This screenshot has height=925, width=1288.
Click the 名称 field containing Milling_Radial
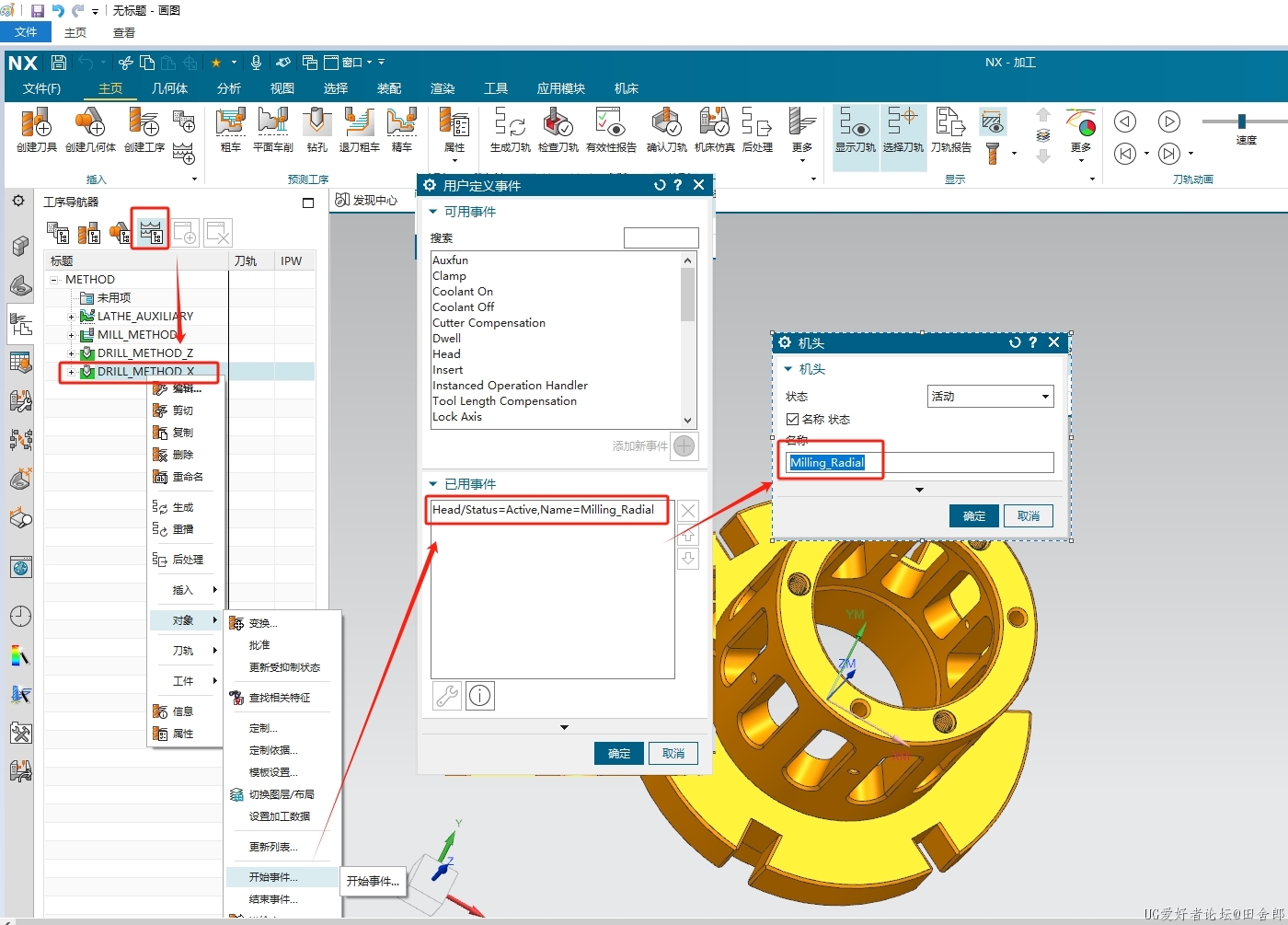tap(919, 462)
